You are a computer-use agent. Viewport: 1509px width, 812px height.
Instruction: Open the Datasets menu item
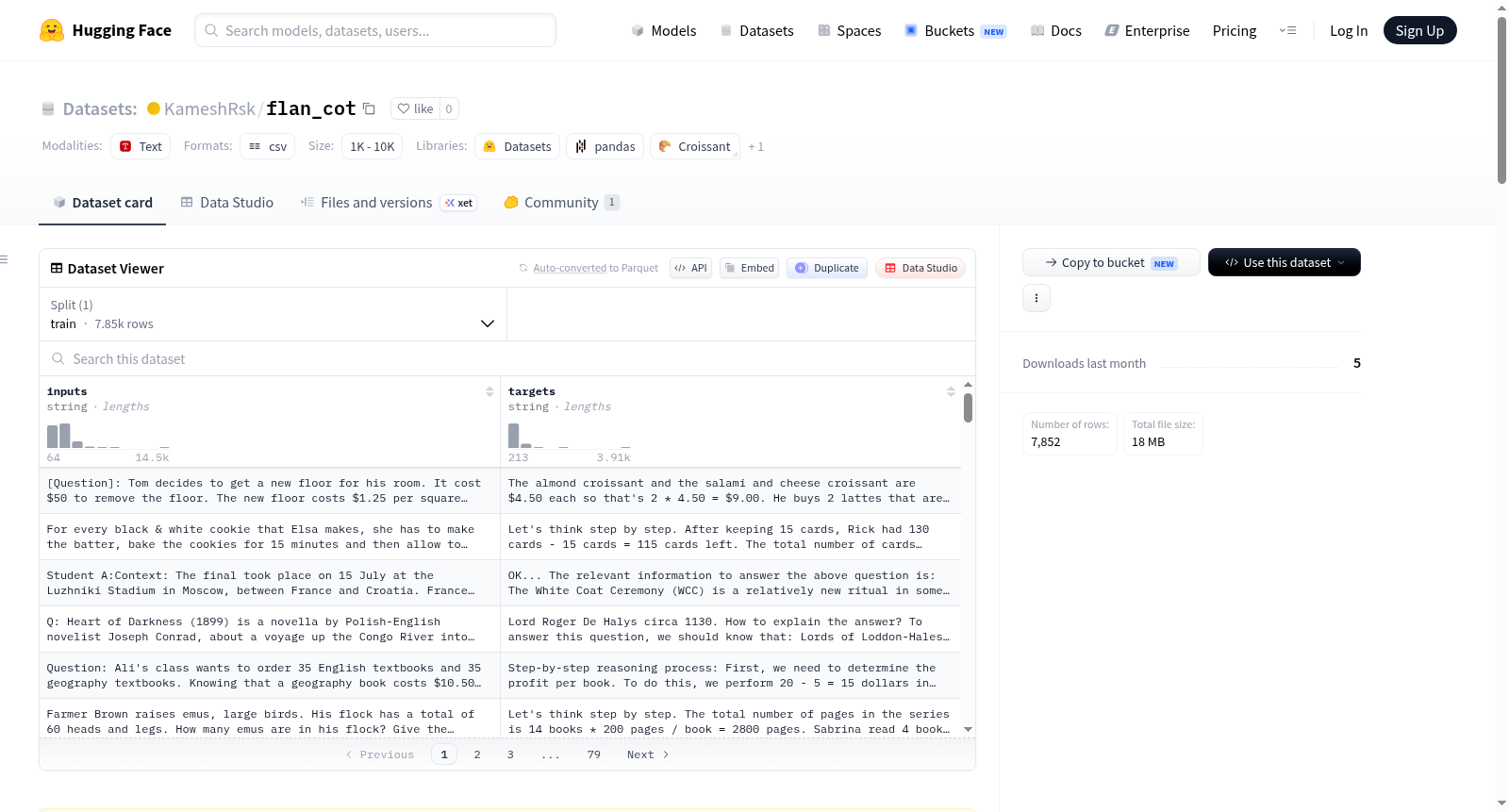[756, 30]
